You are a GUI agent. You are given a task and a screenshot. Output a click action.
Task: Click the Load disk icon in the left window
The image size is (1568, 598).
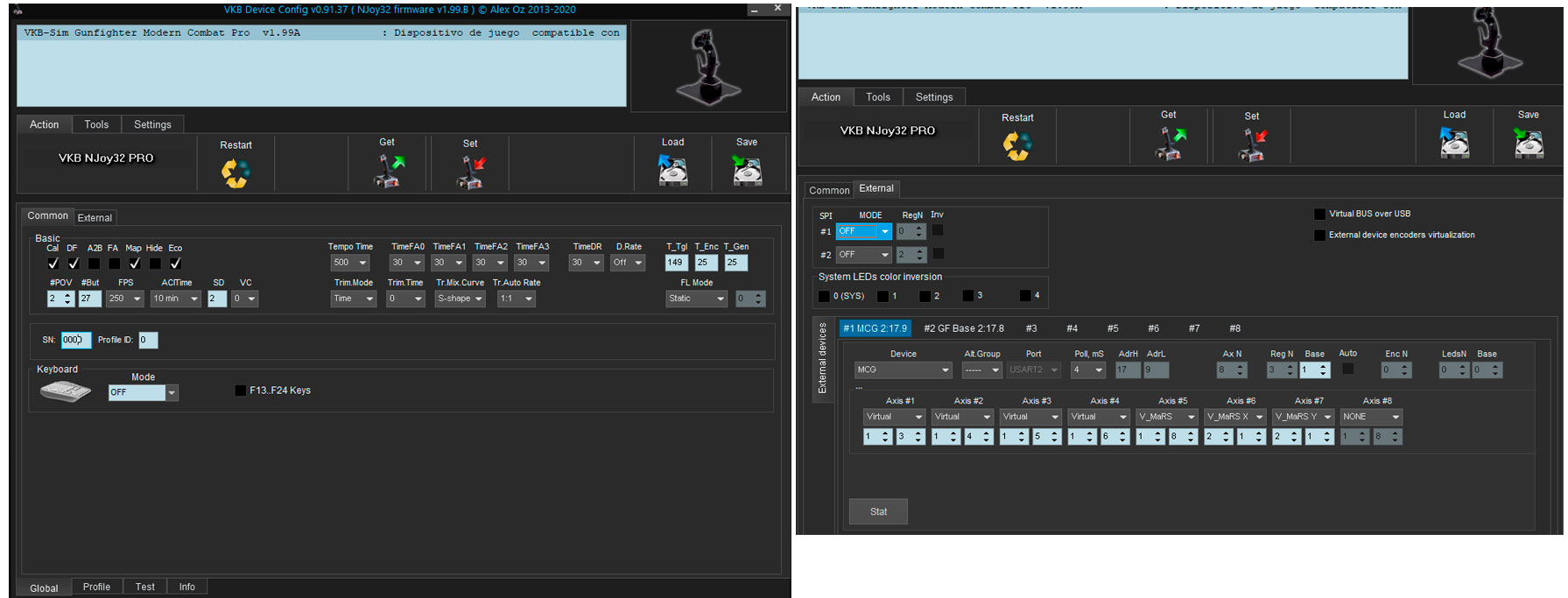tap(672, 171)
